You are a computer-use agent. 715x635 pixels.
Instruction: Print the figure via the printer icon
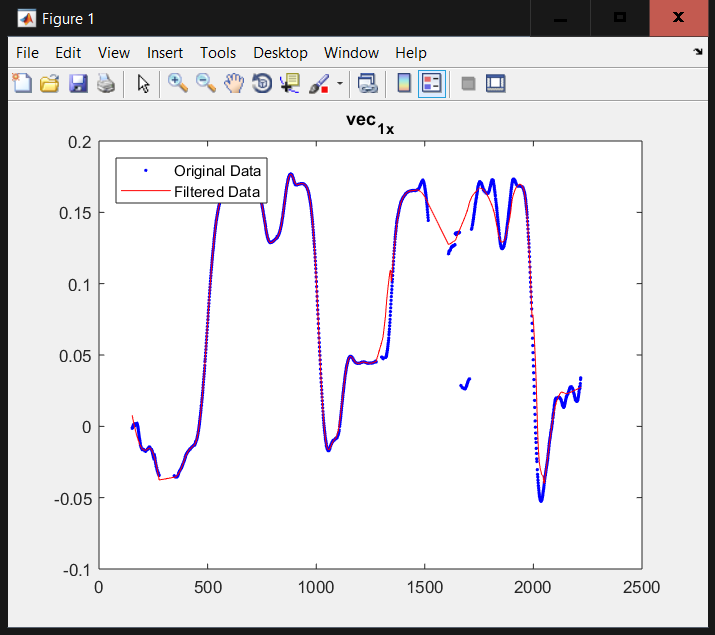tap(106, 83)
